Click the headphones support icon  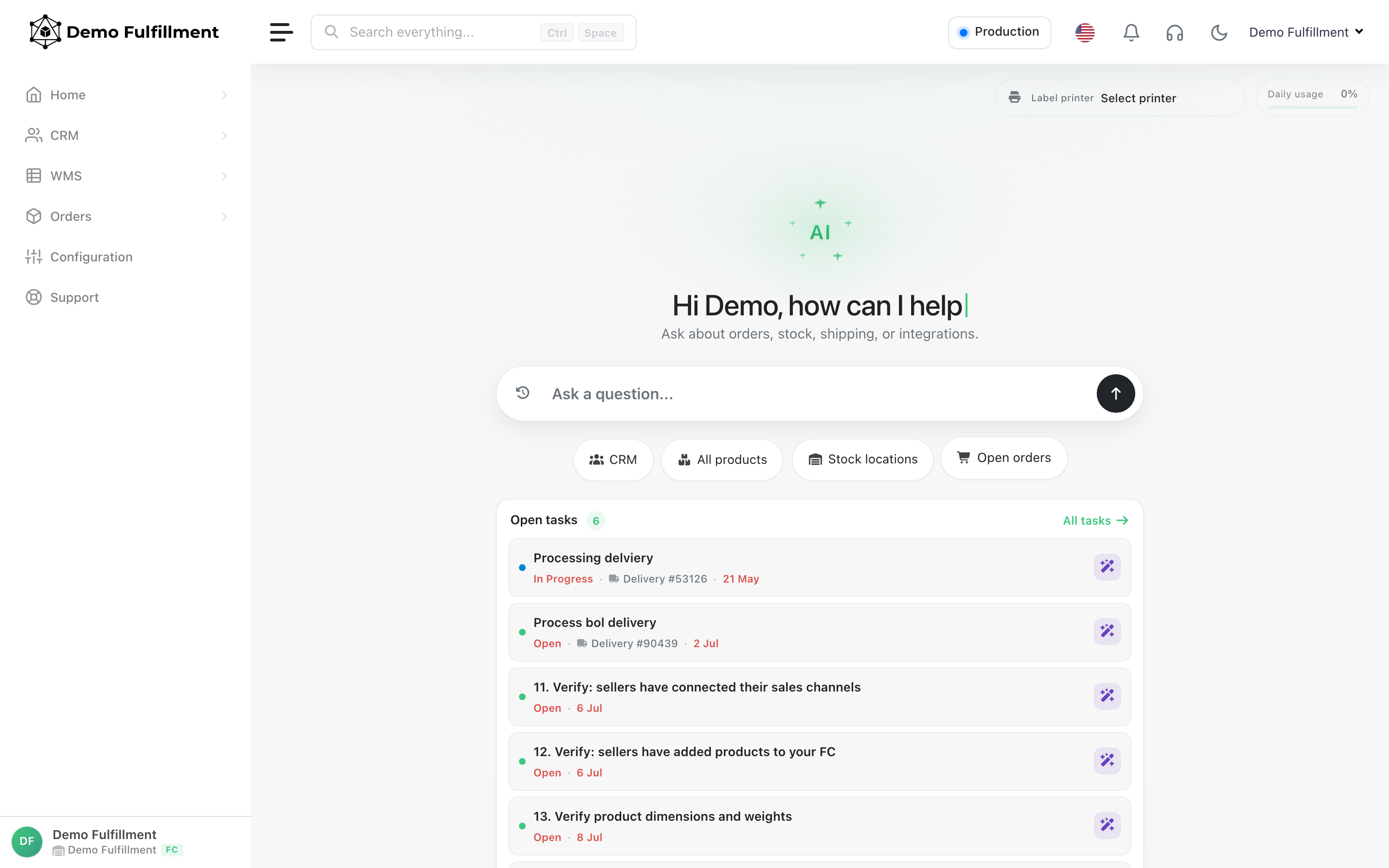tap(1174, 33)
